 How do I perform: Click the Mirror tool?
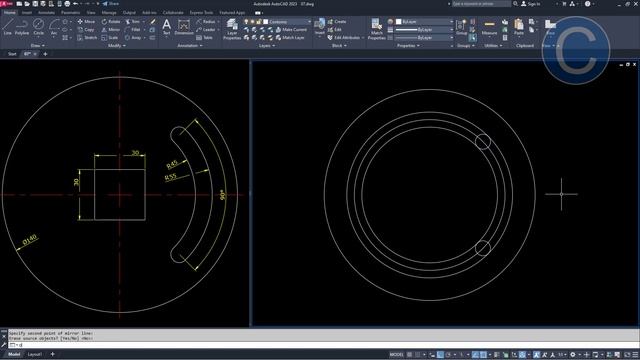111,29
